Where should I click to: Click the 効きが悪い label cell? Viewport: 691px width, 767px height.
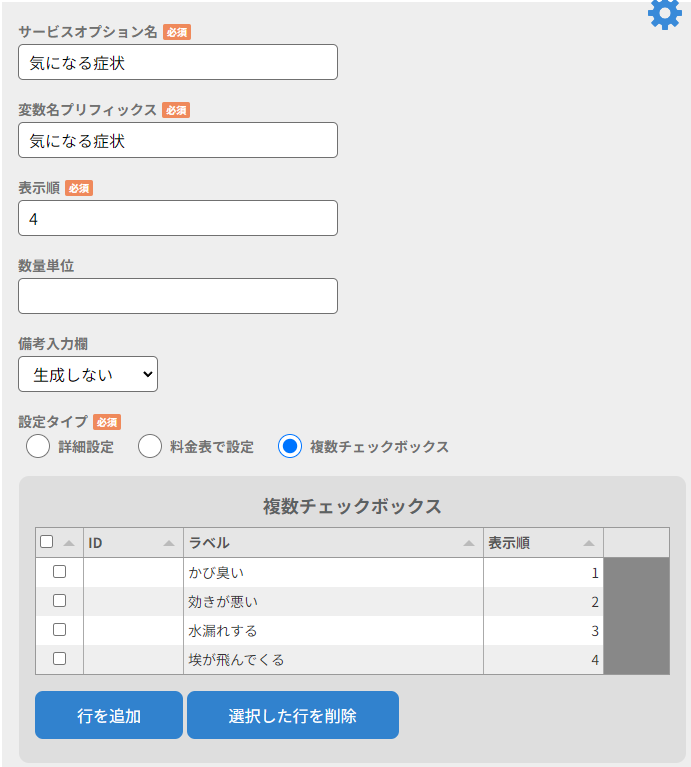(333, 602)
